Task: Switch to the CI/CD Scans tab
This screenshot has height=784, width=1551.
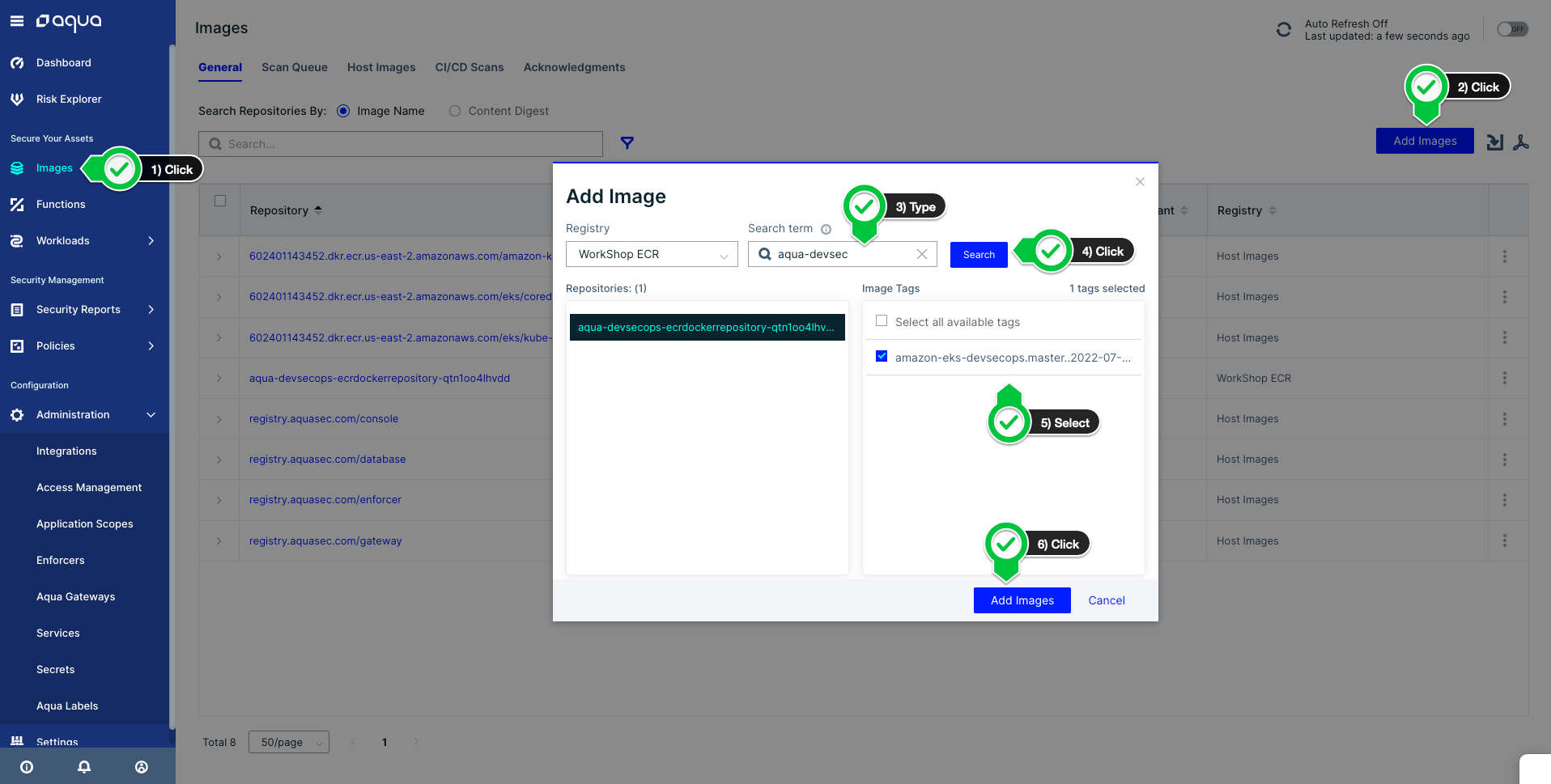Action: tap(470, 67)
